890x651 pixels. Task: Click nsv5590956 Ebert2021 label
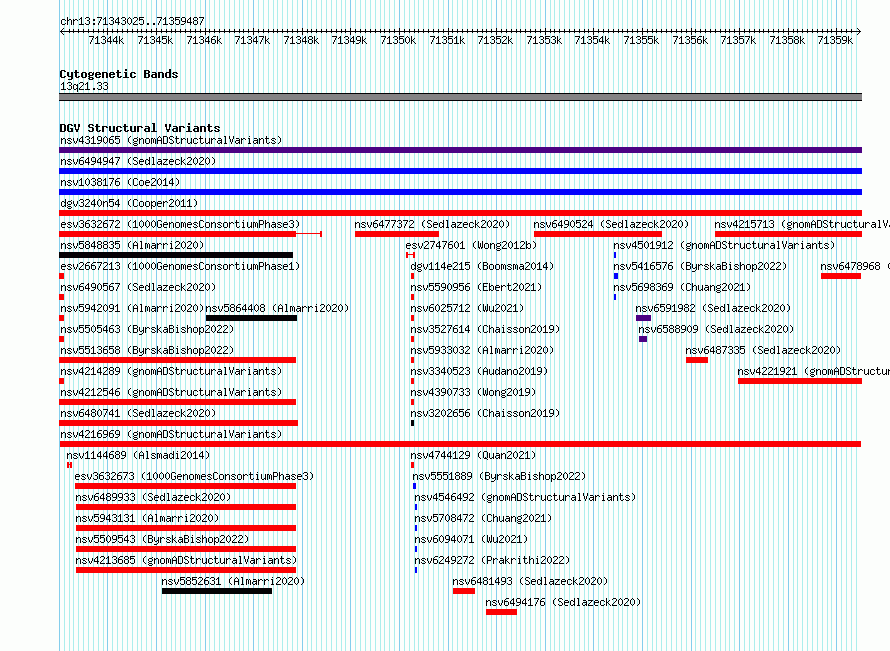point(476,287)
